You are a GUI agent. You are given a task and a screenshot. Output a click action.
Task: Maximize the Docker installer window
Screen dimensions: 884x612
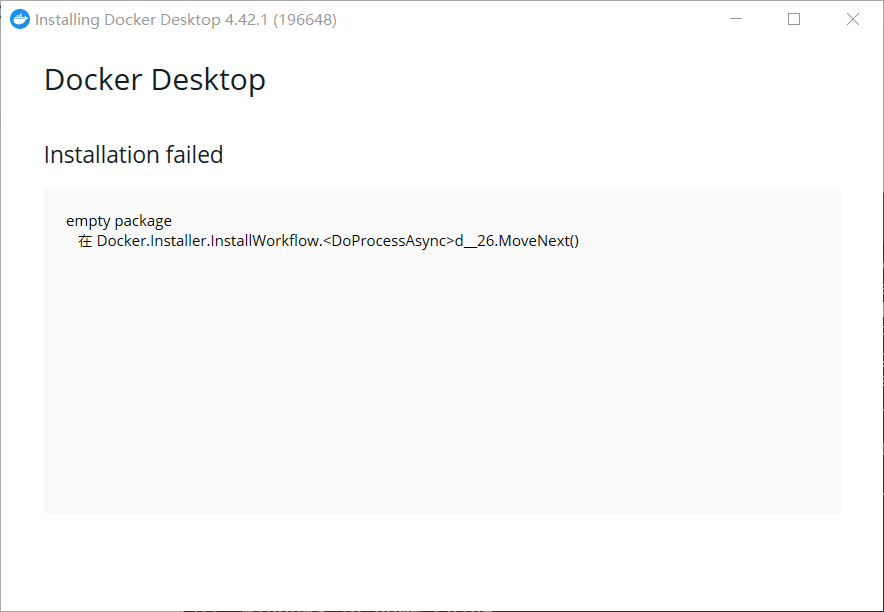click(x=794, y=19)
